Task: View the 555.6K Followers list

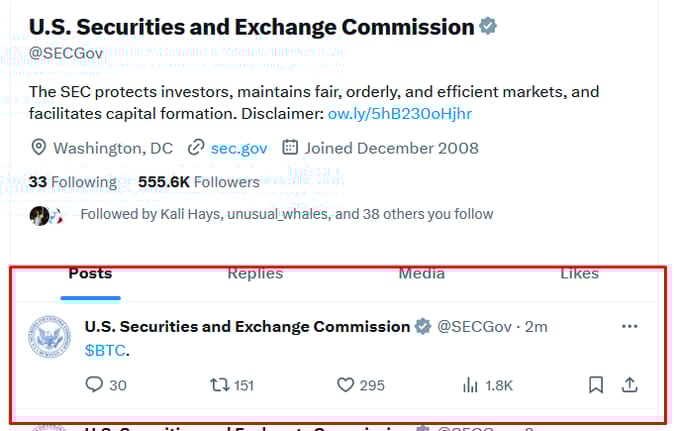Action: click(198, 182)
